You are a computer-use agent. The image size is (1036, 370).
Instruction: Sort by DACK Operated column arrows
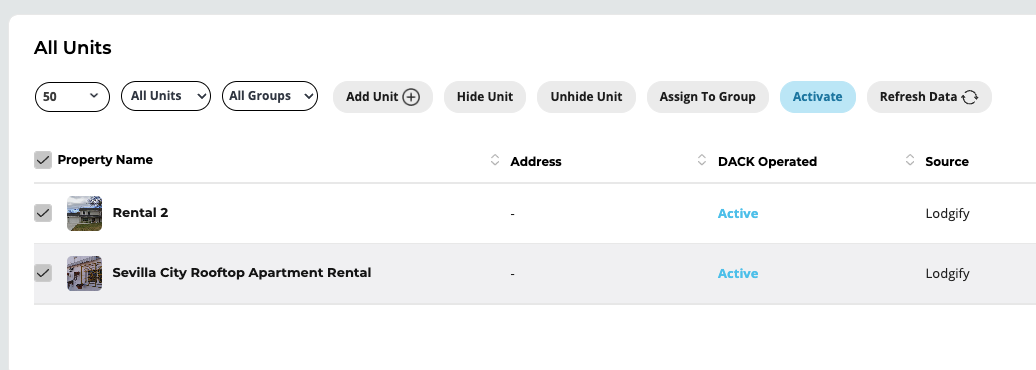point(910,160)
